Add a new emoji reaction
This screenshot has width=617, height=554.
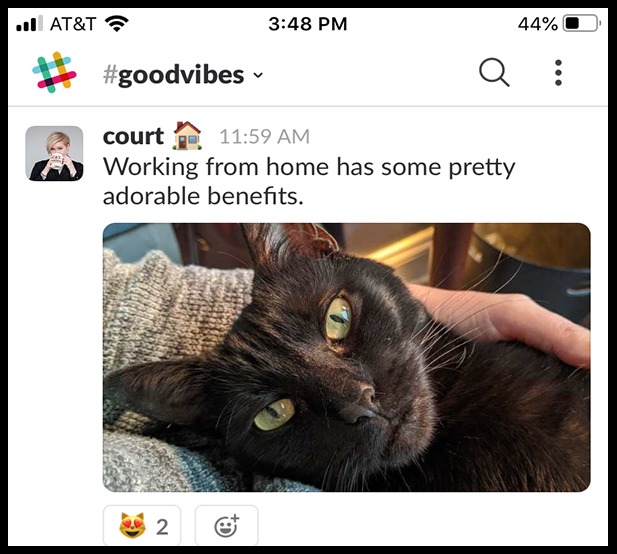click(227, 526)
